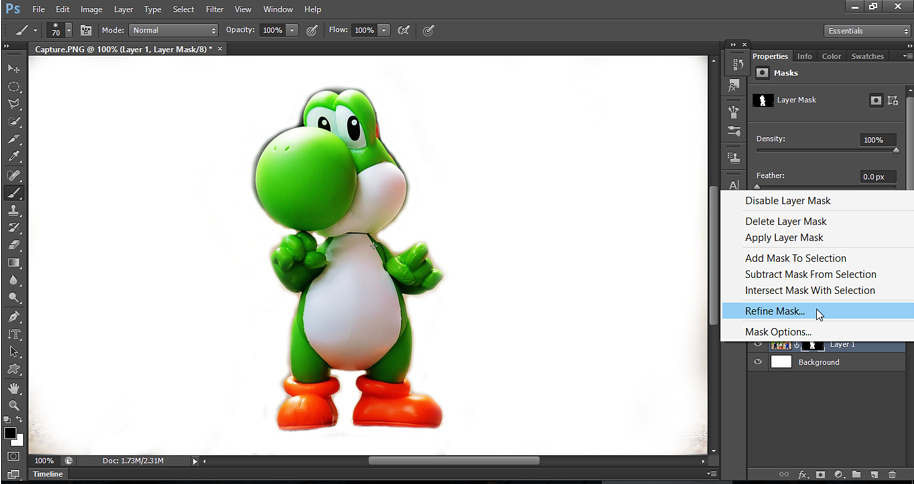Toggle Quick Mask mode
914x484 pixels.
(x=13, y=457)
